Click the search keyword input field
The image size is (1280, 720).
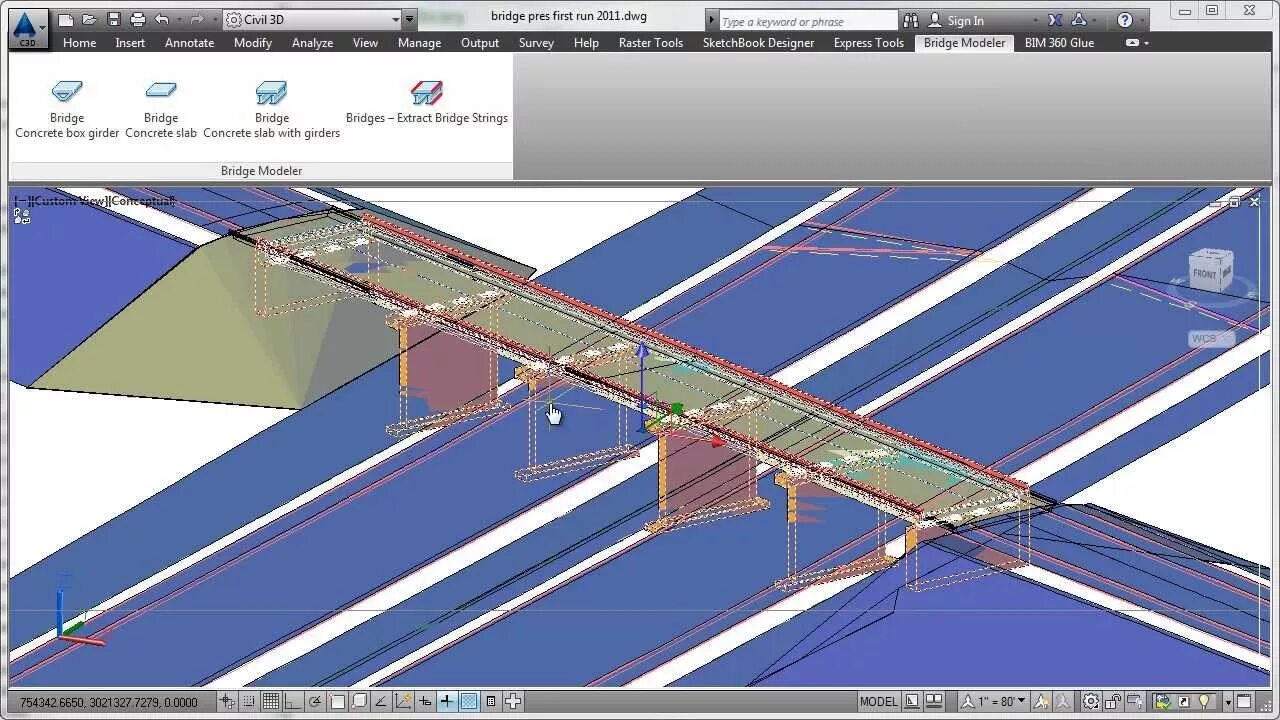tap(808, 21)
